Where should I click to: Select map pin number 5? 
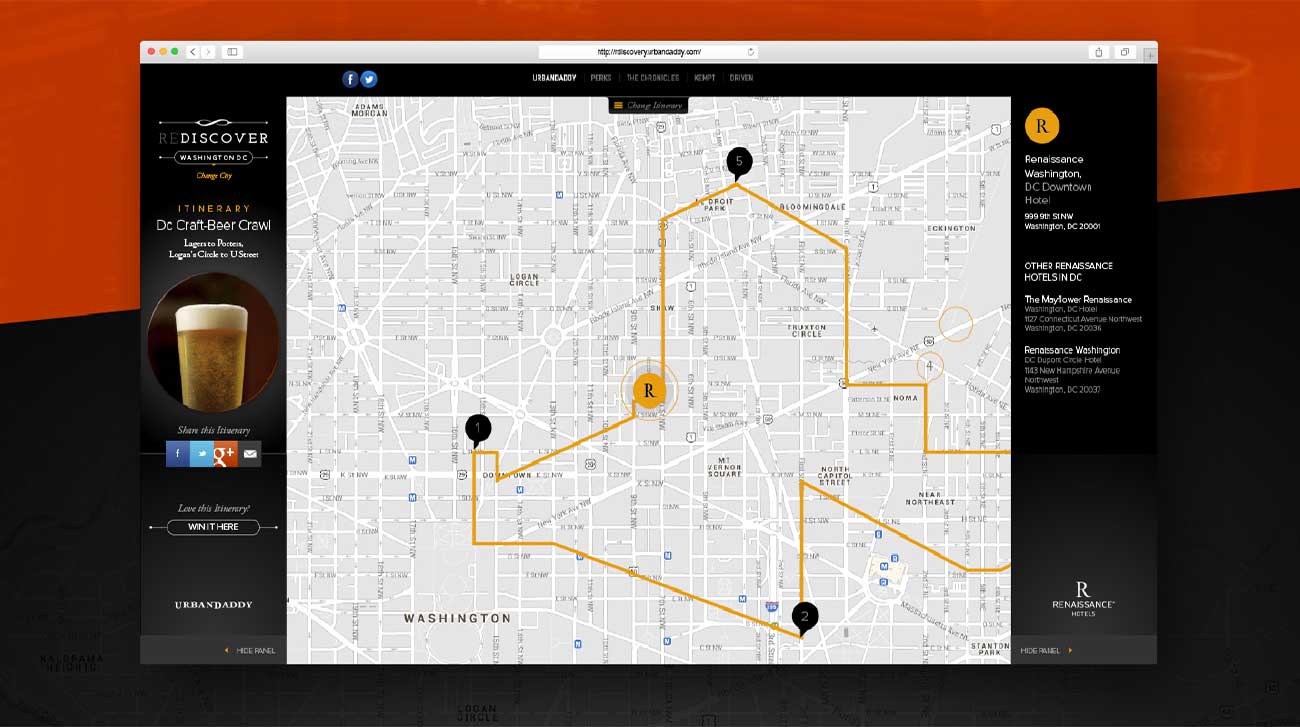[739, 161]
